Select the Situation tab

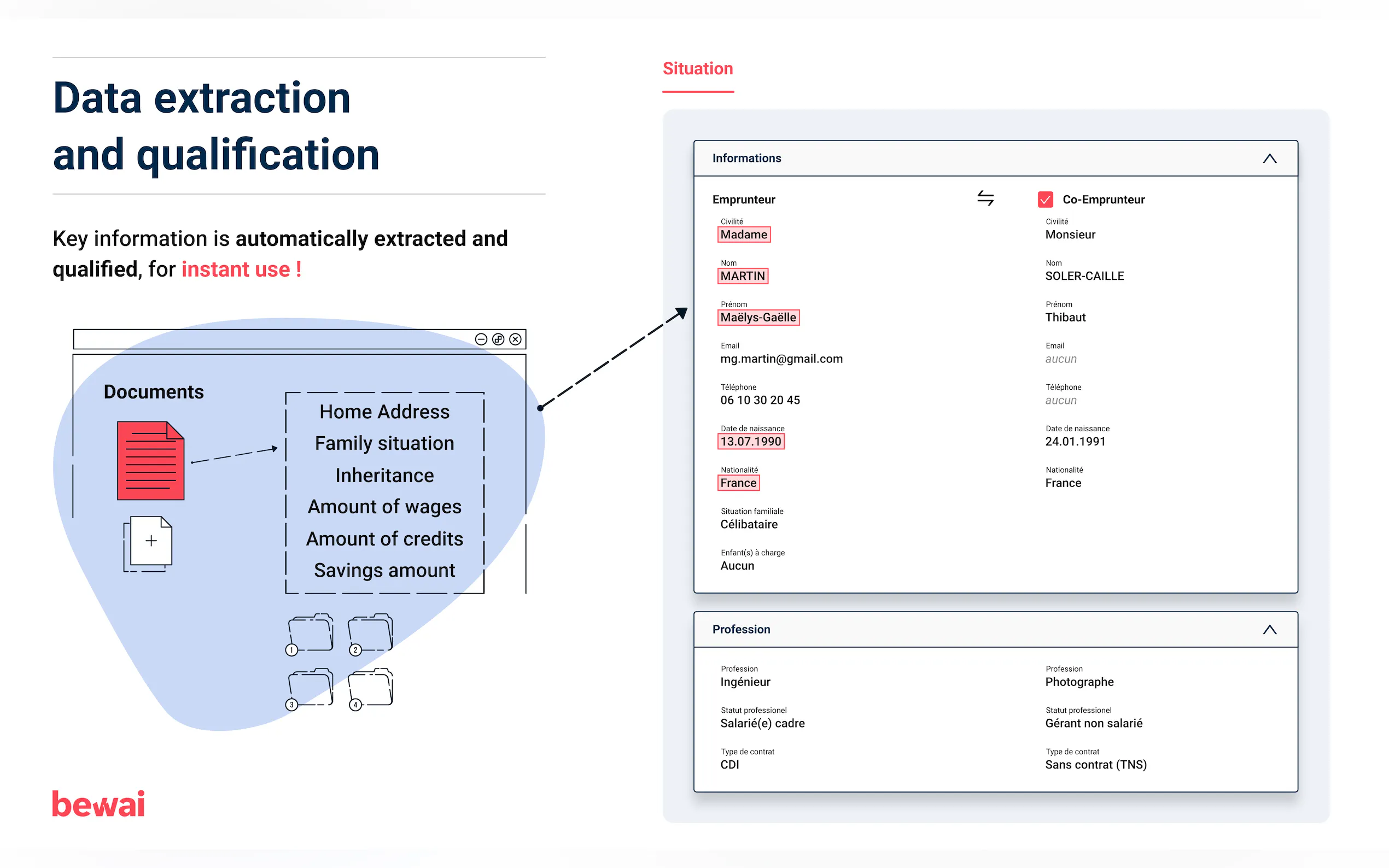[x=698, y=69]
